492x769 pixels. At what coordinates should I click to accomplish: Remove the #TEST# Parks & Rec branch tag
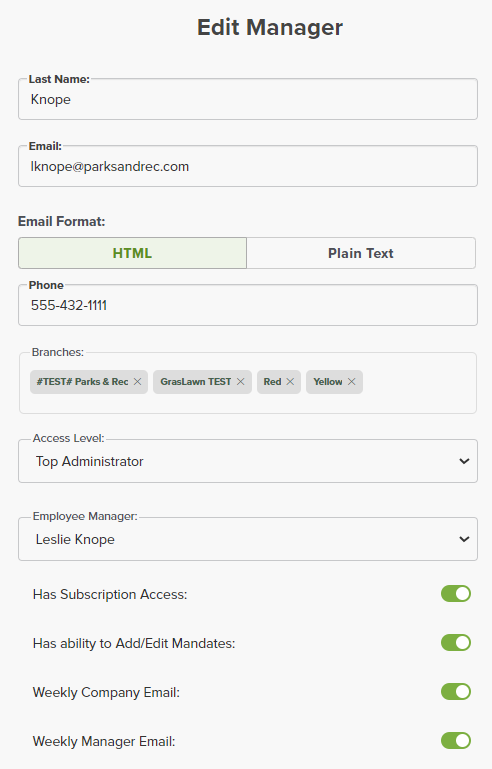click(x=137, y=382)
